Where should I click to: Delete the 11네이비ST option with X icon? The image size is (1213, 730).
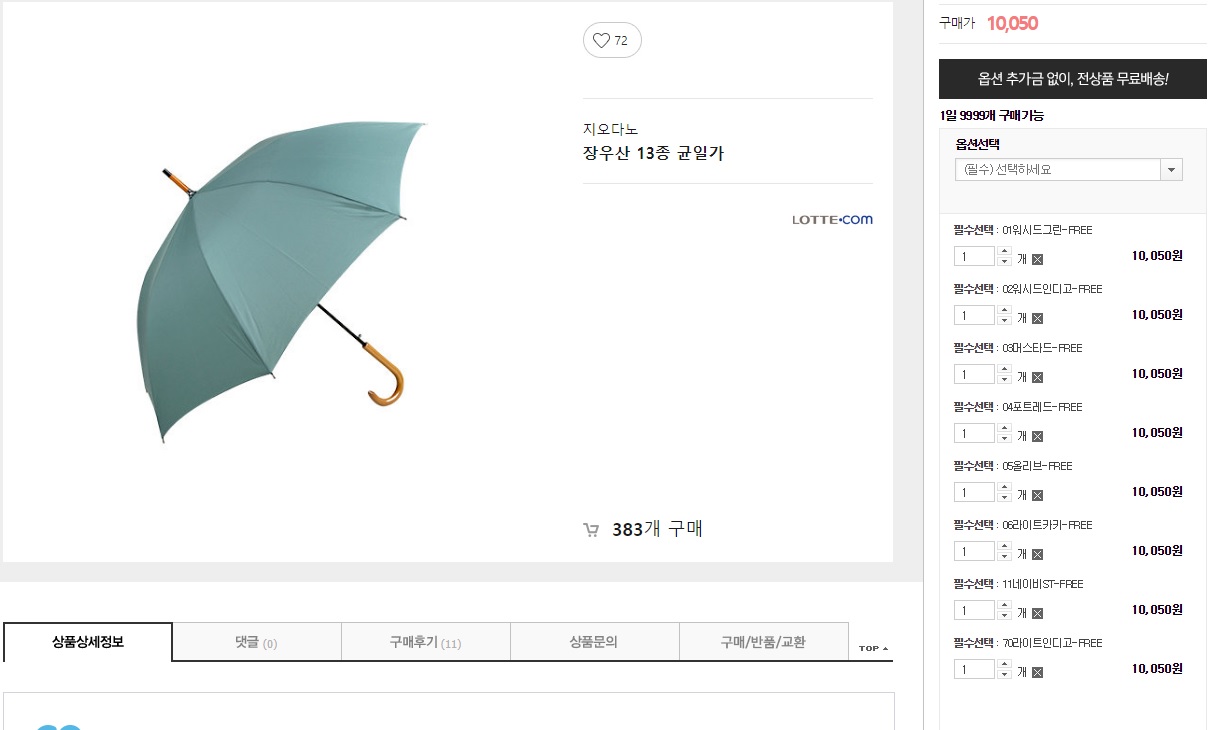tap(1037, 613)
